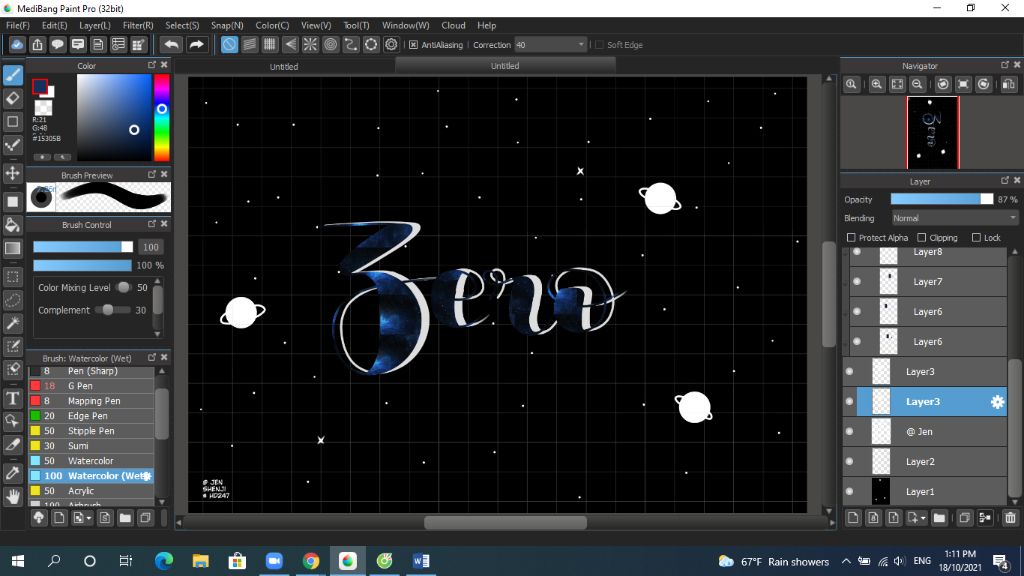Screen dimensions: 1024x576
Task: Select the Lasso selection tool
Action: pyautogui.click(x=13, y=300)
